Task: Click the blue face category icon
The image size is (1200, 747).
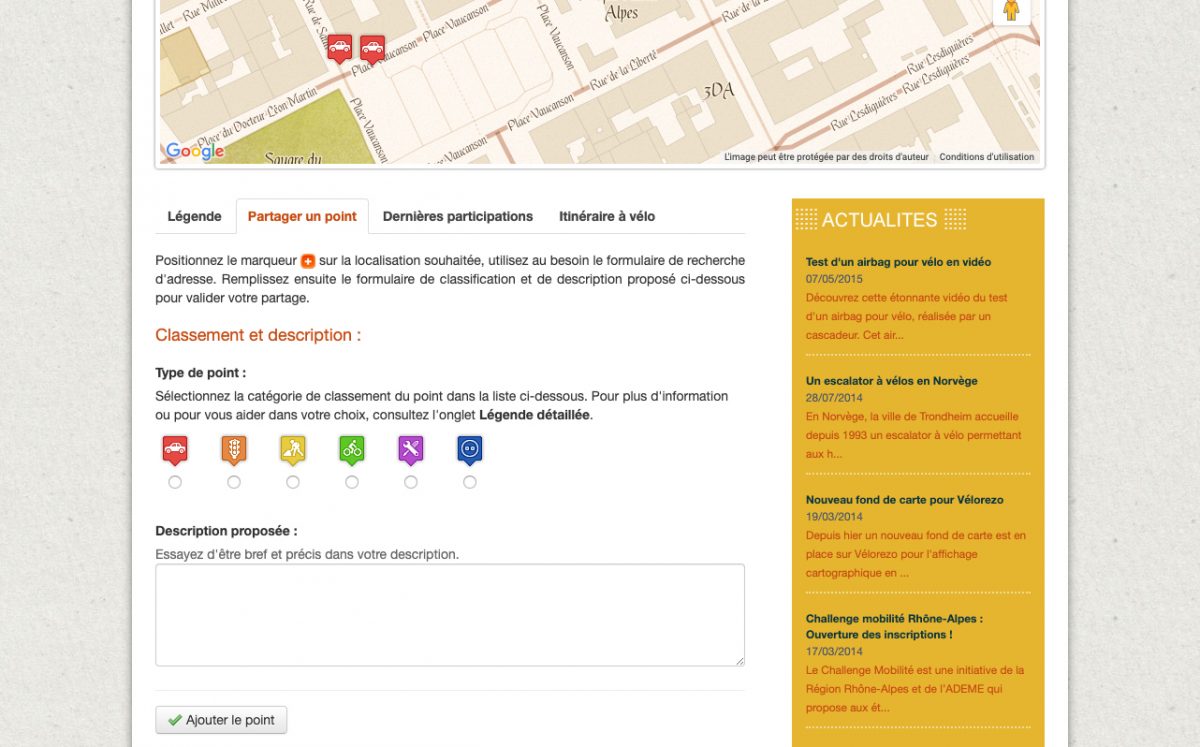Action: coord(470,450)
